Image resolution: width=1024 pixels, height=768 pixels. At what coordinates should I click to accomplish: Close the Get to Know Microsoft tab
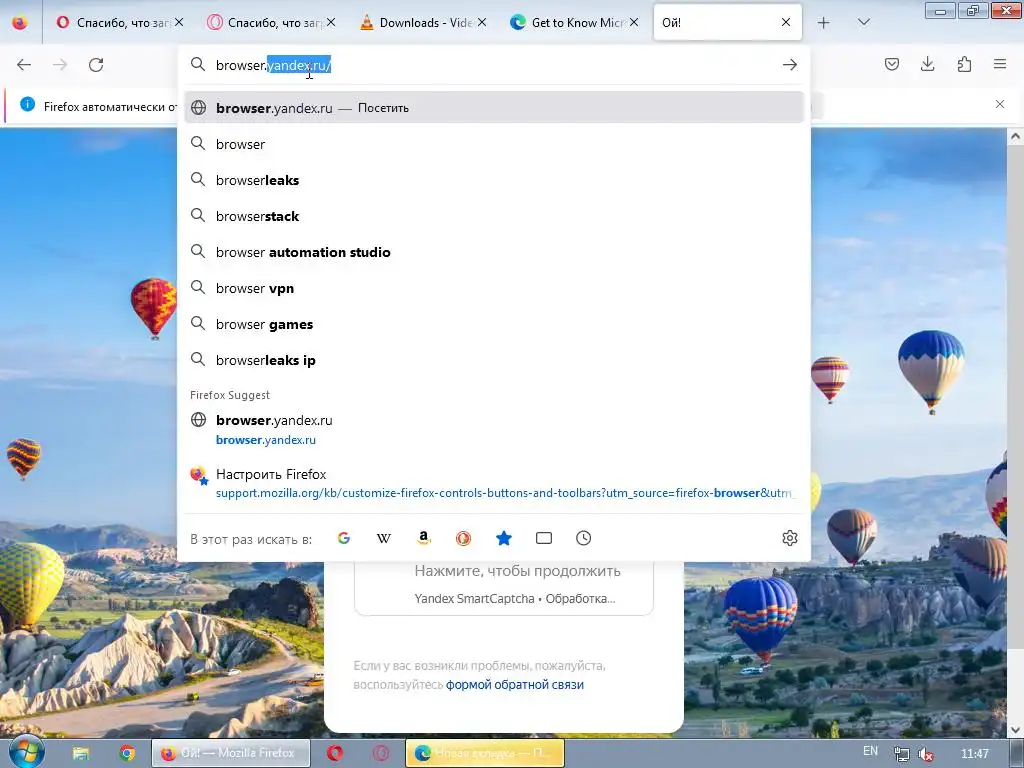633,23
